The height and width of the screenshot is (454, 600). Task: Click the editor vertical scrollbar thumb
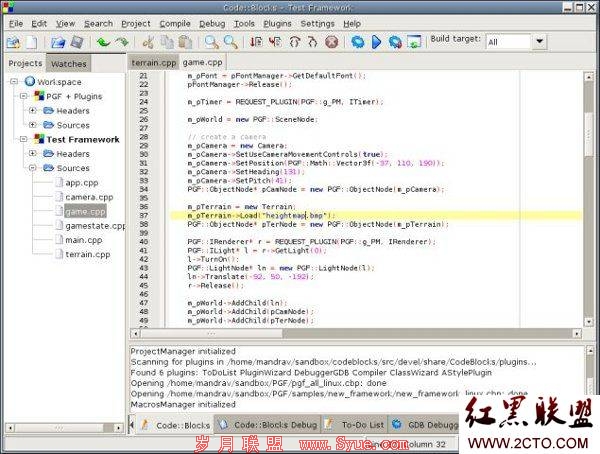589,133
